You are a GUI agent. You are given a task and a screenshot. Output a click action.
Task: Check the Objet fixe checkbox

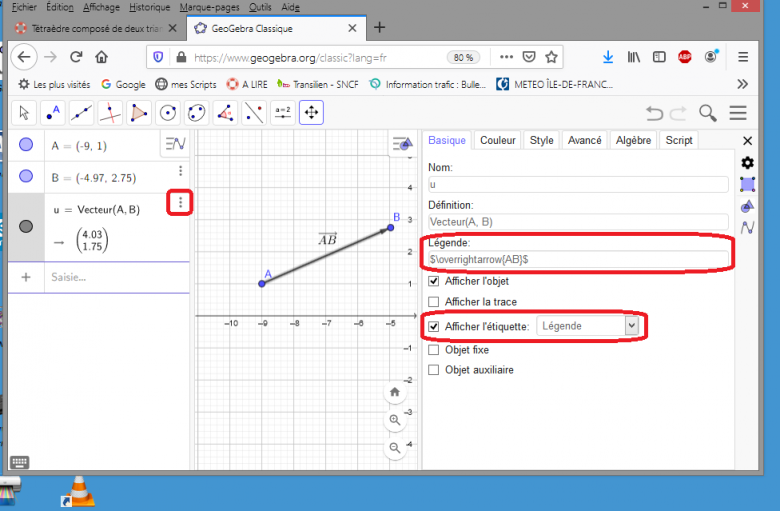coord(433,350)
